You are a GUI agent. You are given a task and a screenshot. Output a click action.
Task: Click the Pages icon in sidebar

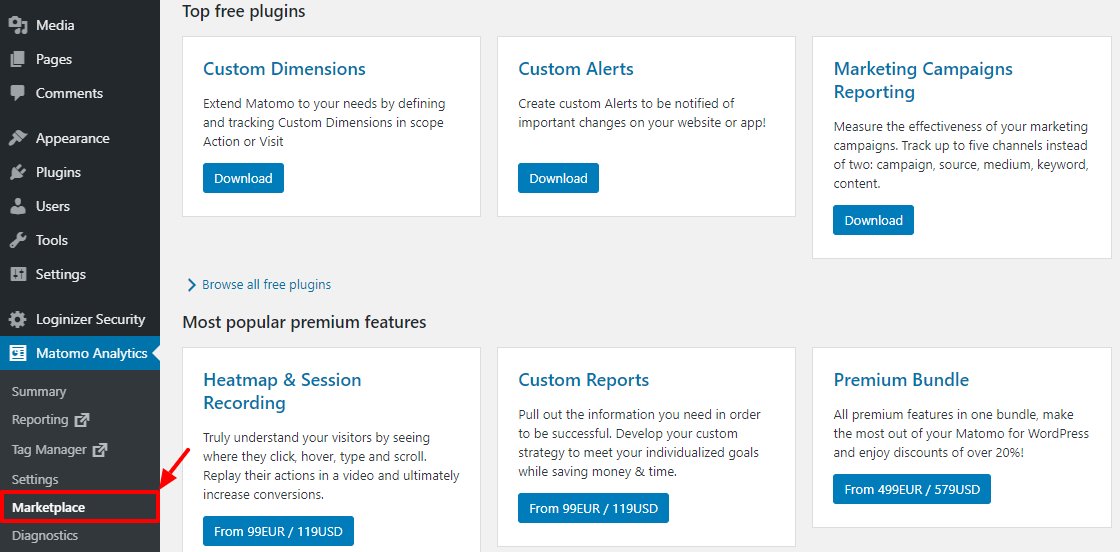(x=18, y=59)
